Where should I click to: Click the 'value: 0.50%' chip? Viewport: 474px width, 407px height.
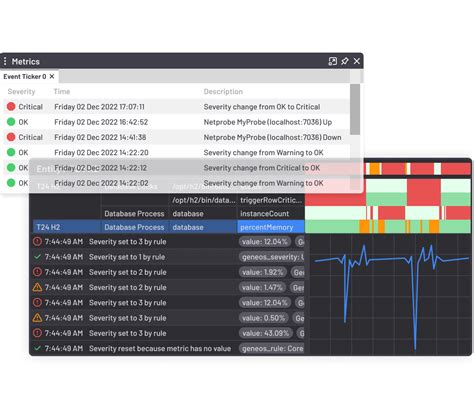(x=264, y=318)
